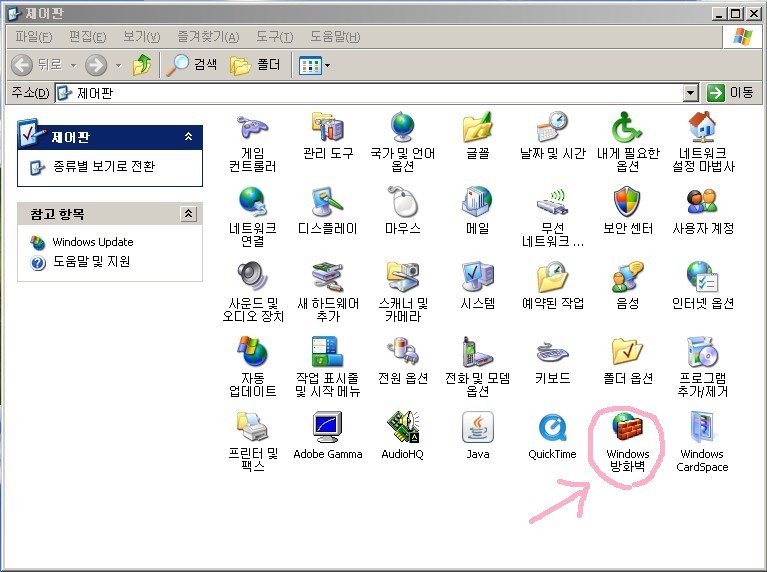Screen dimensions: 767x572
Task: Open the 폴더 옵션 icon
Action: point(627,351)
